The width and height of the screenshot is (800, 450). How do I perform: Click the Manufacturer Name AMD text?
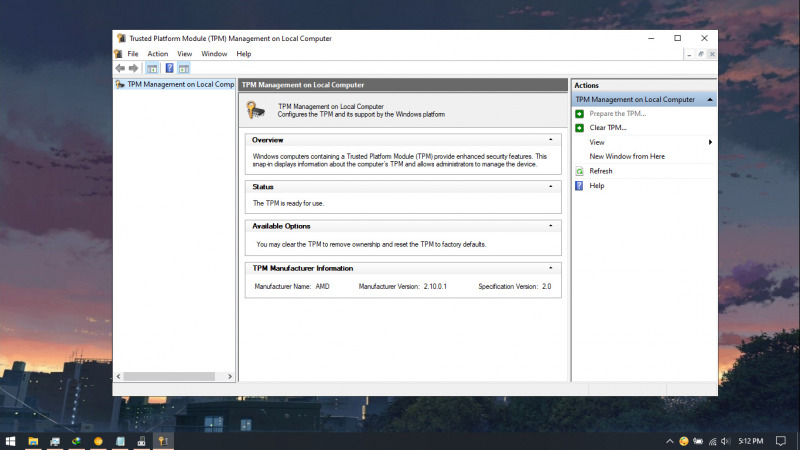click(x=292, y=287)
